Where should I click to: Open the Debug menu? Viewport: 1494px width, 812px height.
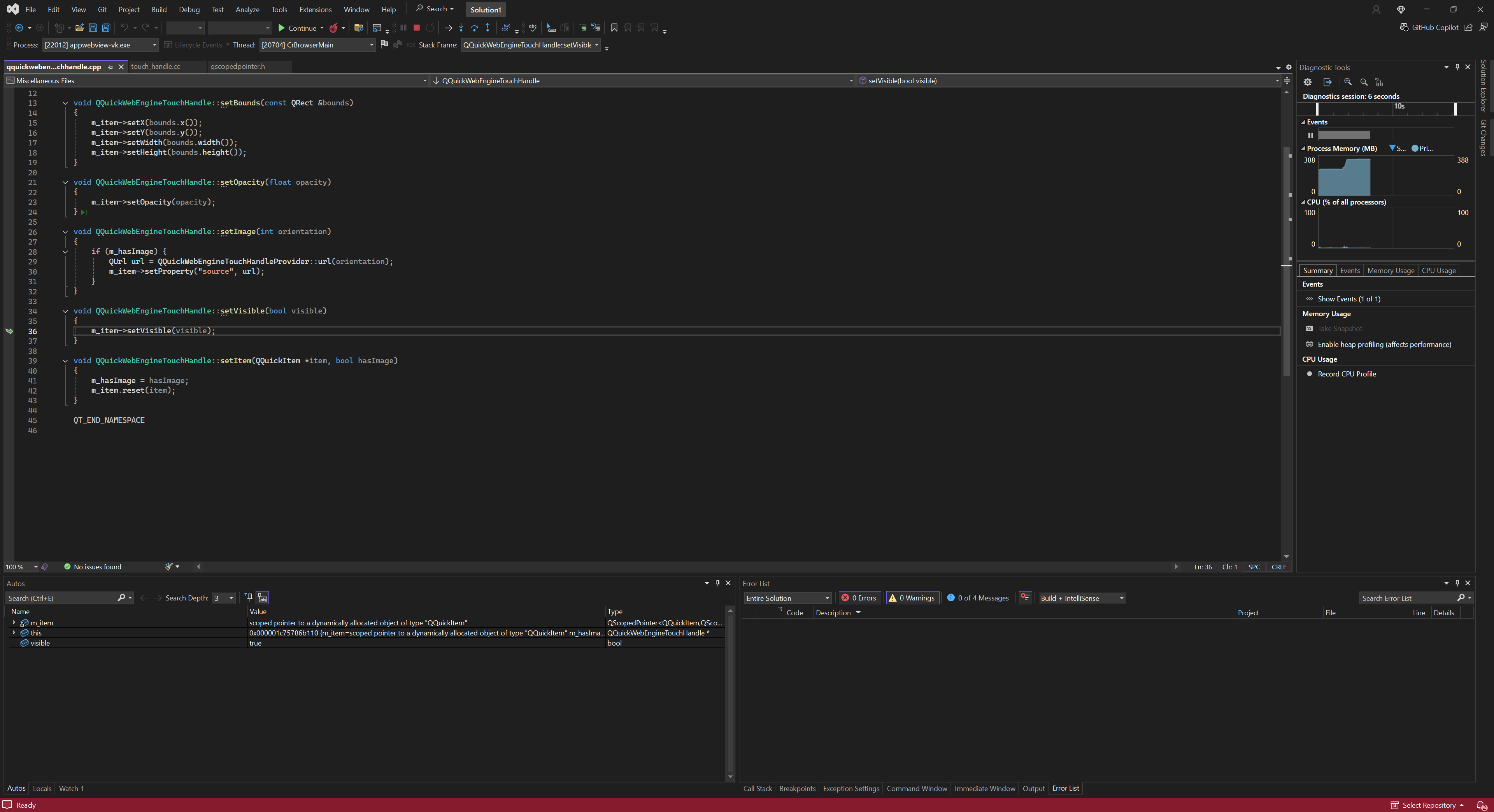click(x=189, y=9)
